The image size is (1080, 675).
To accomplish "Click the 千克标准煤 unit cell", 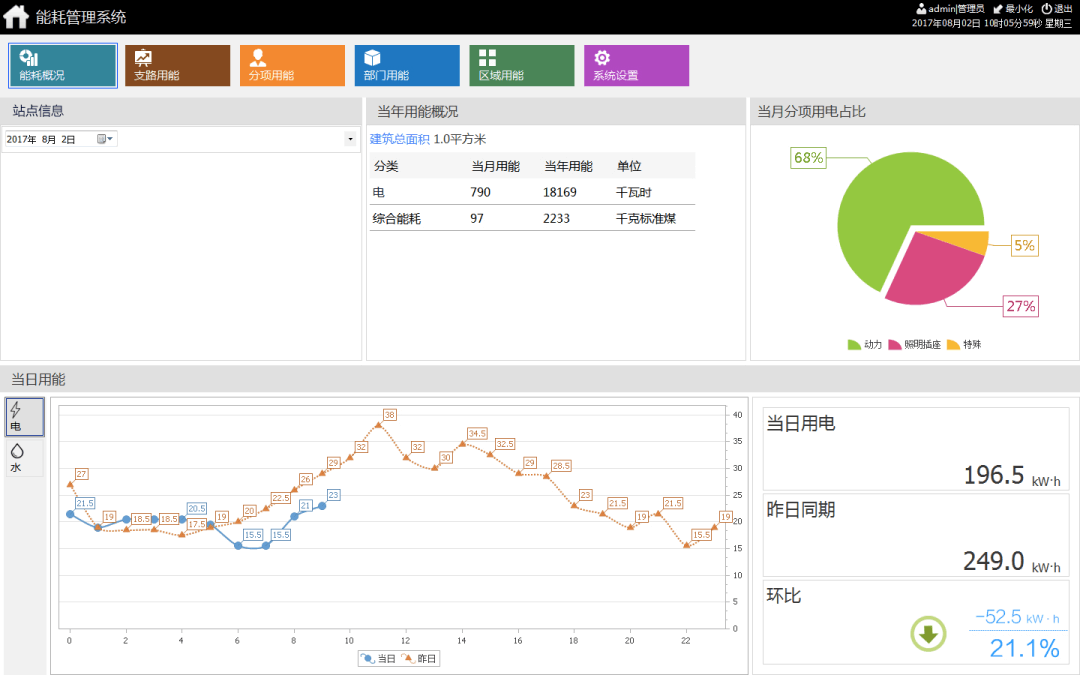I will coord(645,218).
